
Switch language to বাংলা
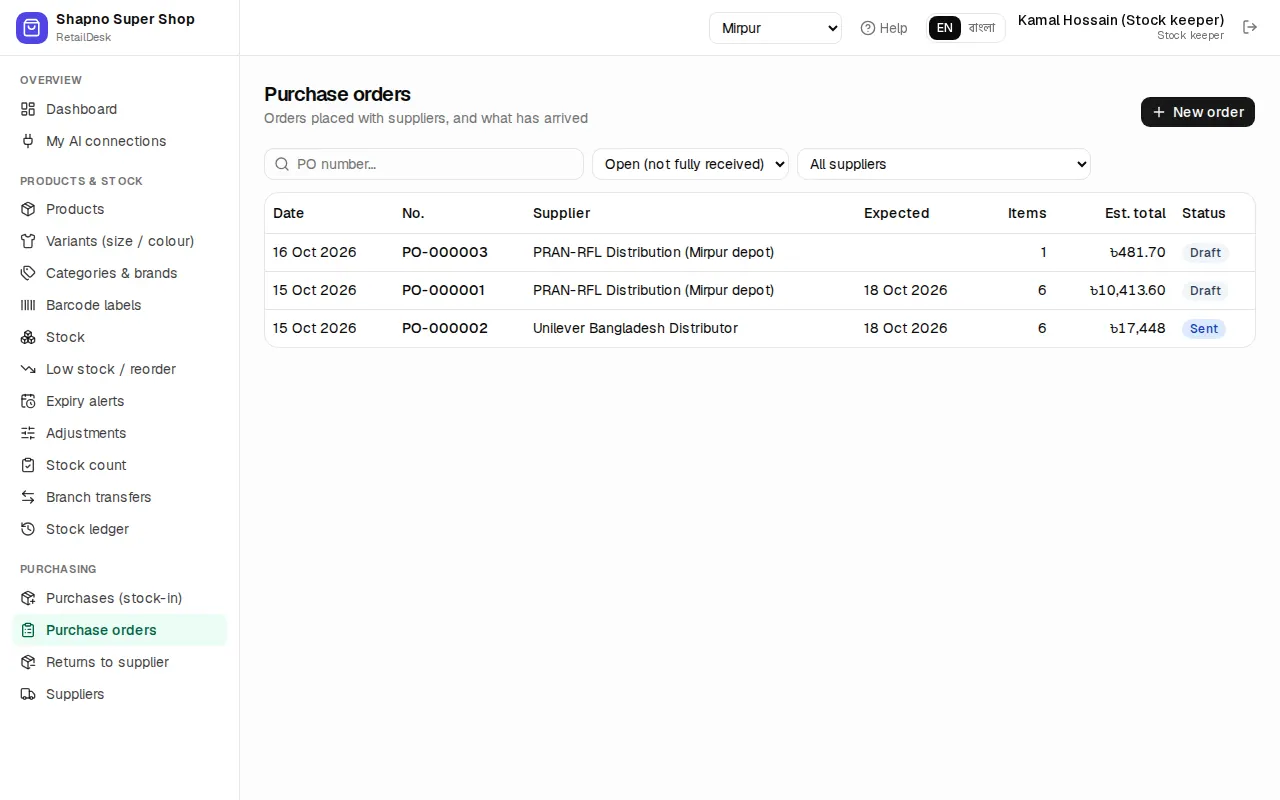tap(982, 28)
